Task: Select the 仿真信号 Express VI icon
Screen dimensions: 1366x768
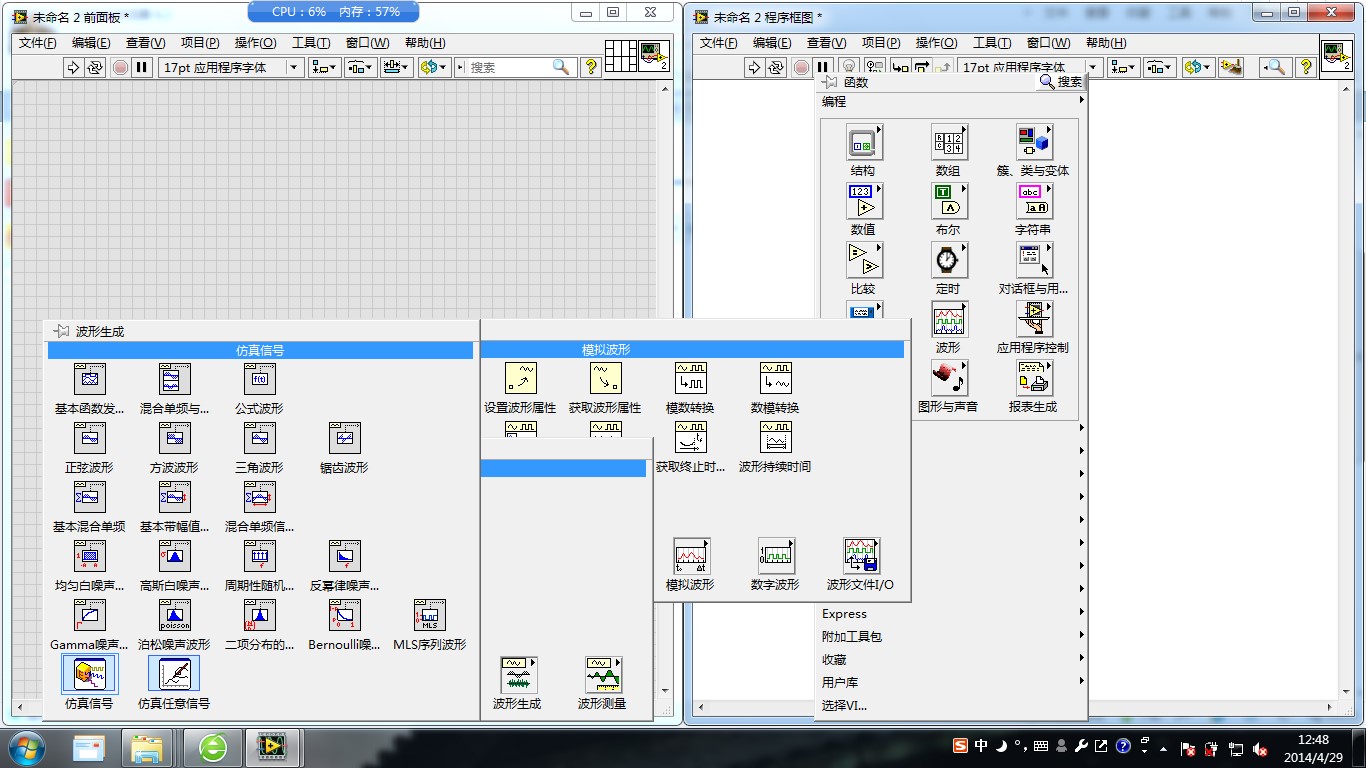Action: pyautogui.click(x=90, y=674)
